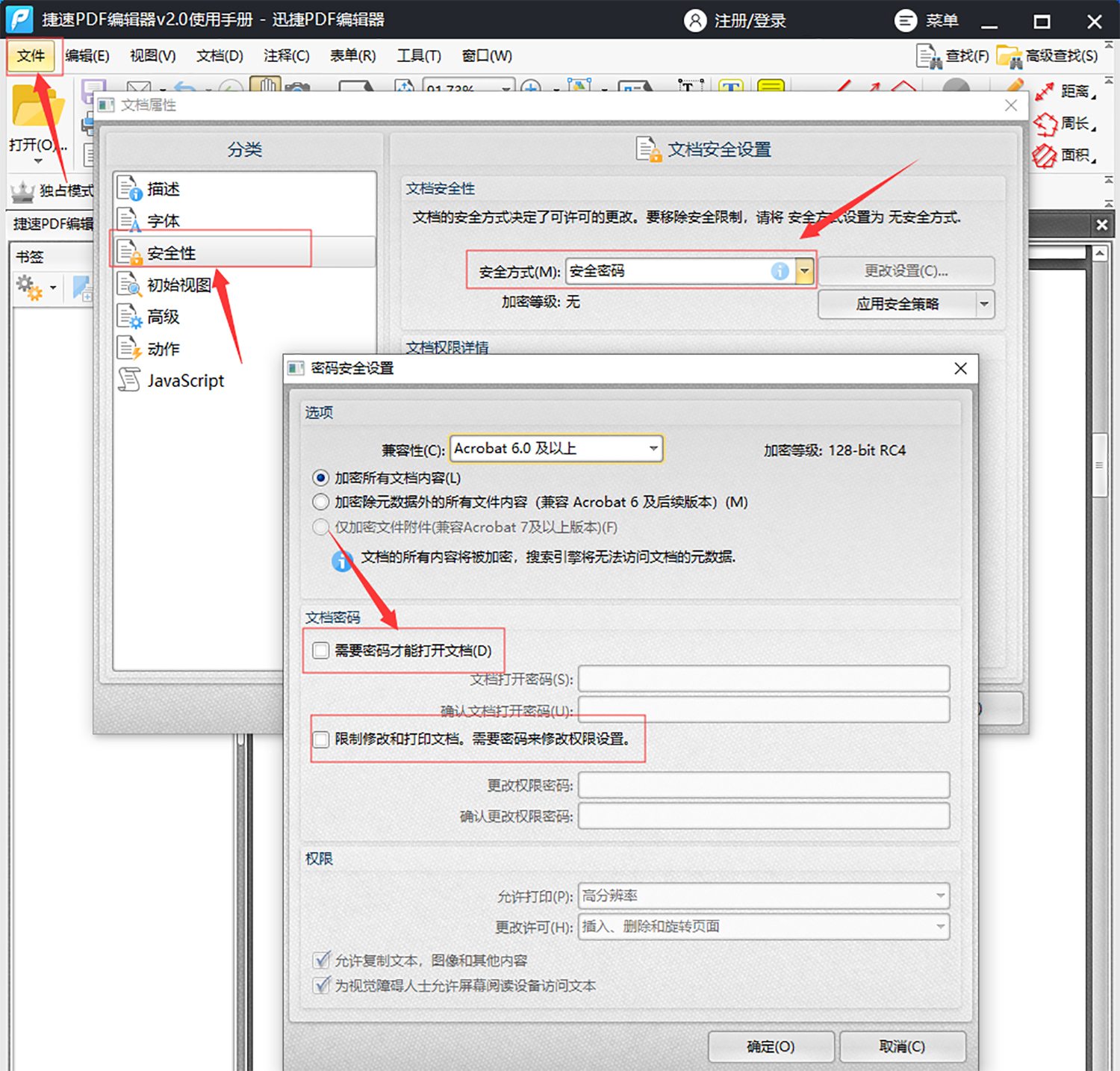The height and width of the screenshot is (1071, 1120).
Task: Select 加密除元数据外的所有文件内容 radio button
Action: pyautogui.click(x=321, y=502)
